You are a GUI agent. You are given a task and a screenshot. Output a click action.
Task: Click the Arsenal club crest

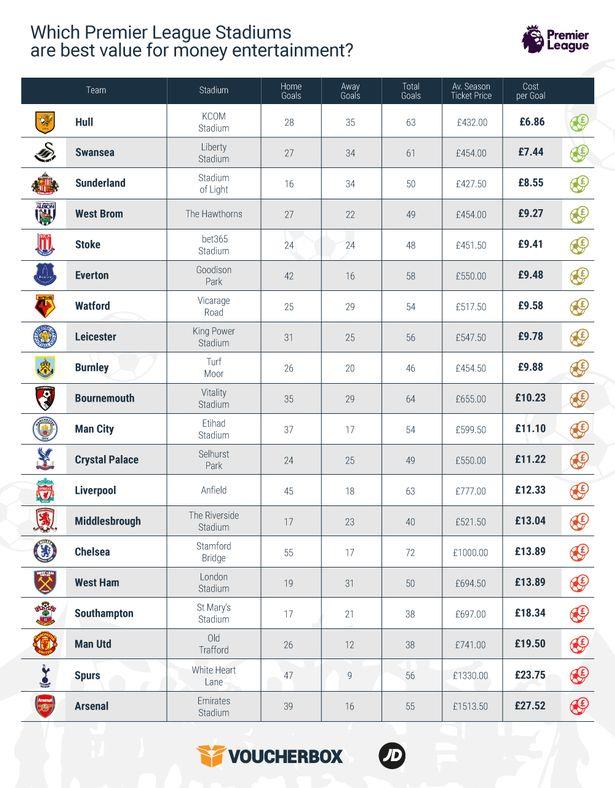point(44,705)
